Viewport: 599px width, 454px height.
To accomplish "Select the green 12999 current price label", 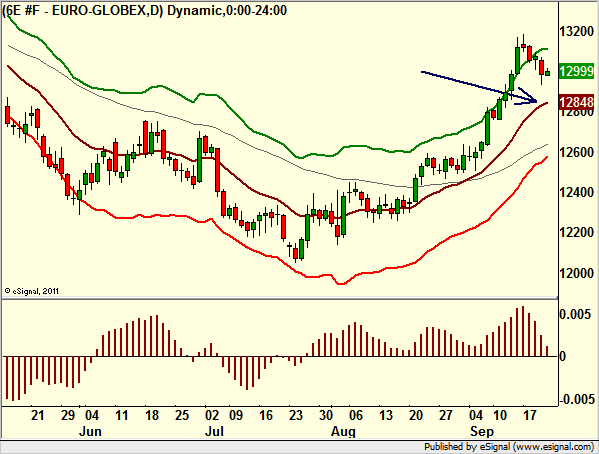I will click(x=577, y=71).
